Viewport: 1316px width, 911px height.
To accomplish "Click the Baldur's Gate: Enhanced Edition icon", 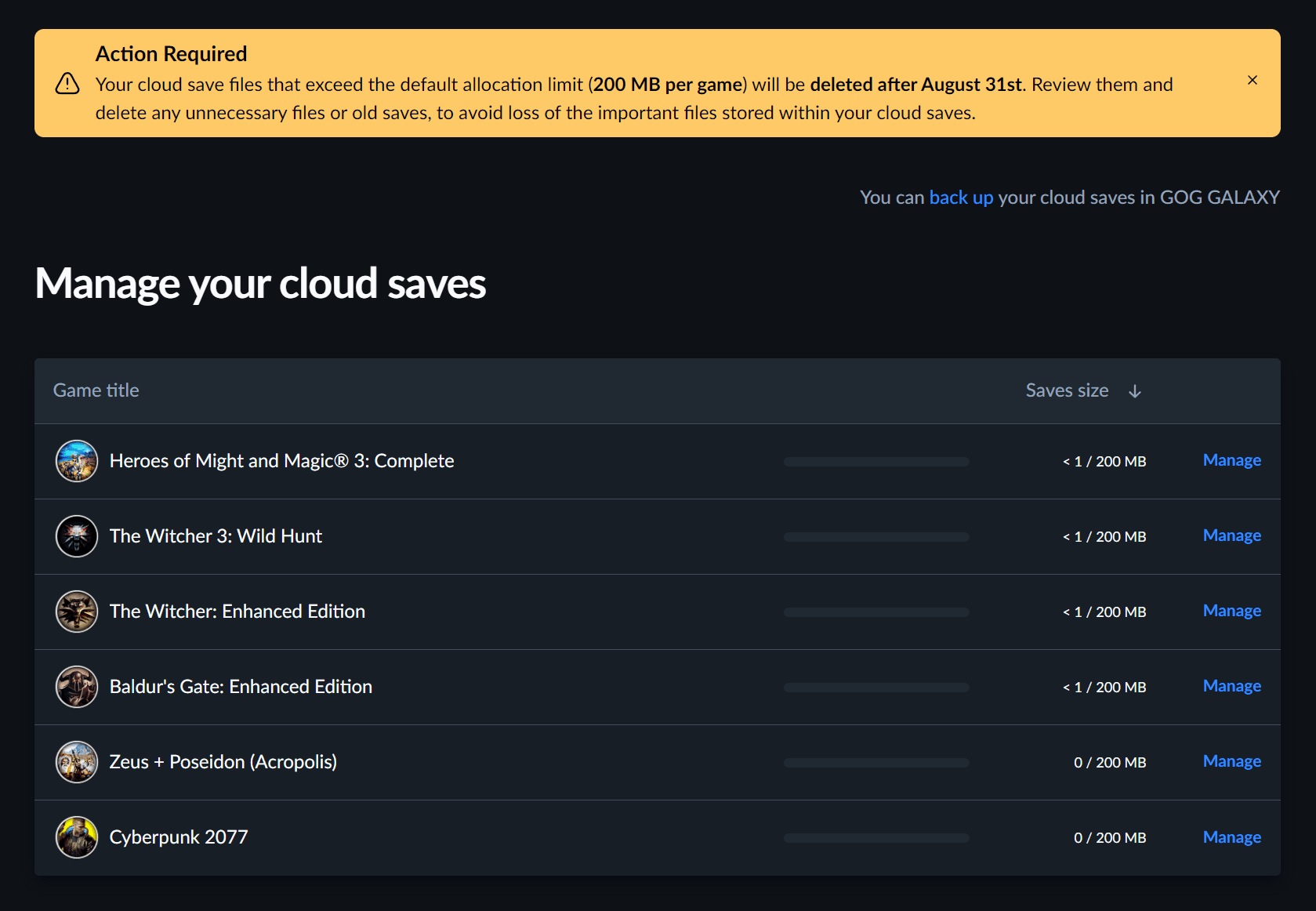I will [77, 687].
